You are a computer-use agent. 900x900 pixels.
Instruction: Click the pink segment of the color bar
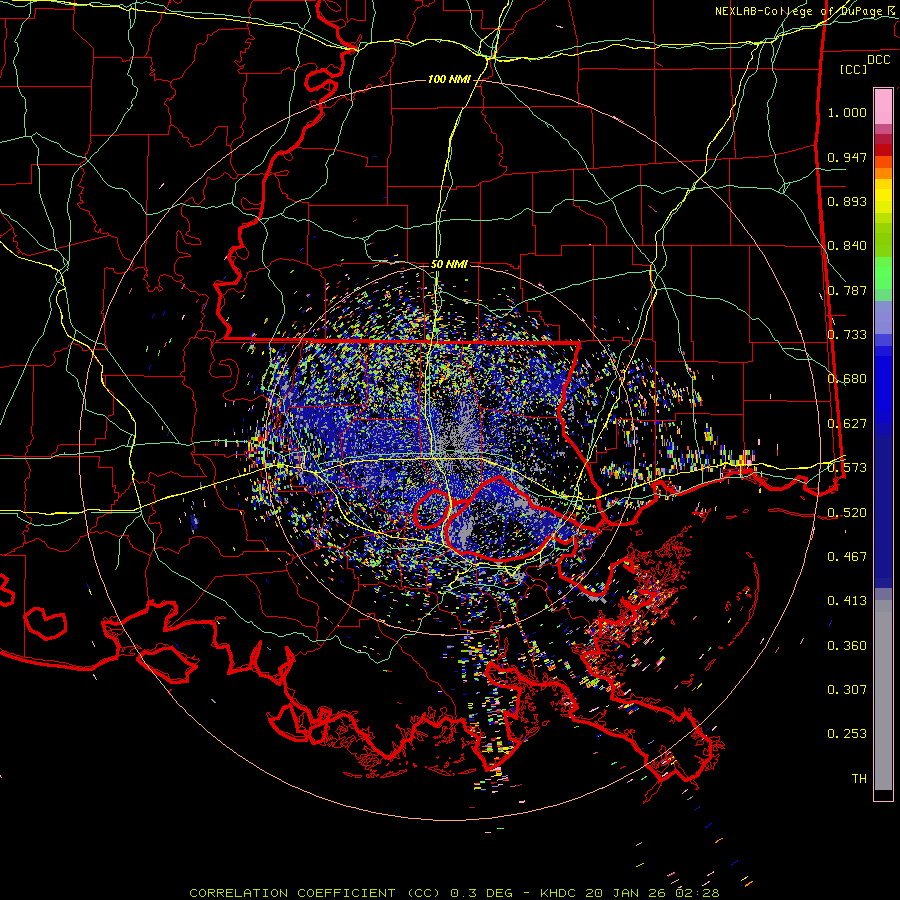[x=883, y=107]
